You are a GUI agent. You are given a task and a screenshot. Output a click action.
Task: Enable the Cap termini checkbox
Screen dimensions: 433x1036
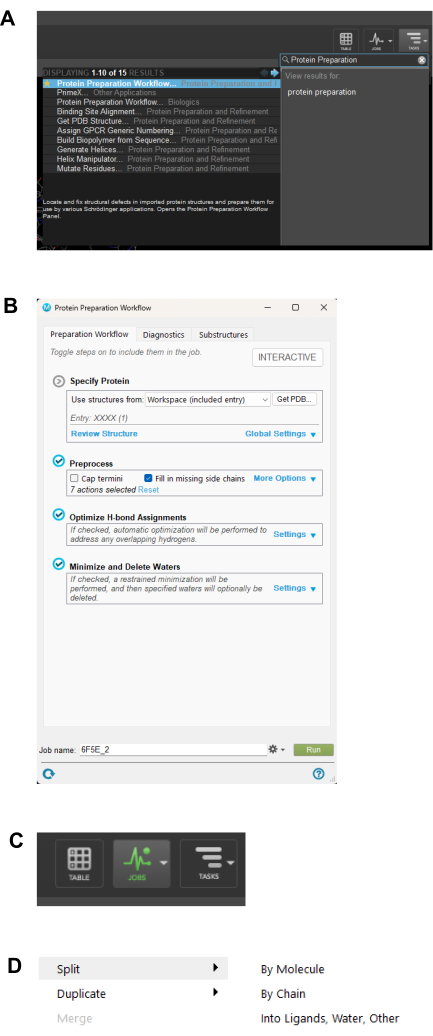coord(75,478)
